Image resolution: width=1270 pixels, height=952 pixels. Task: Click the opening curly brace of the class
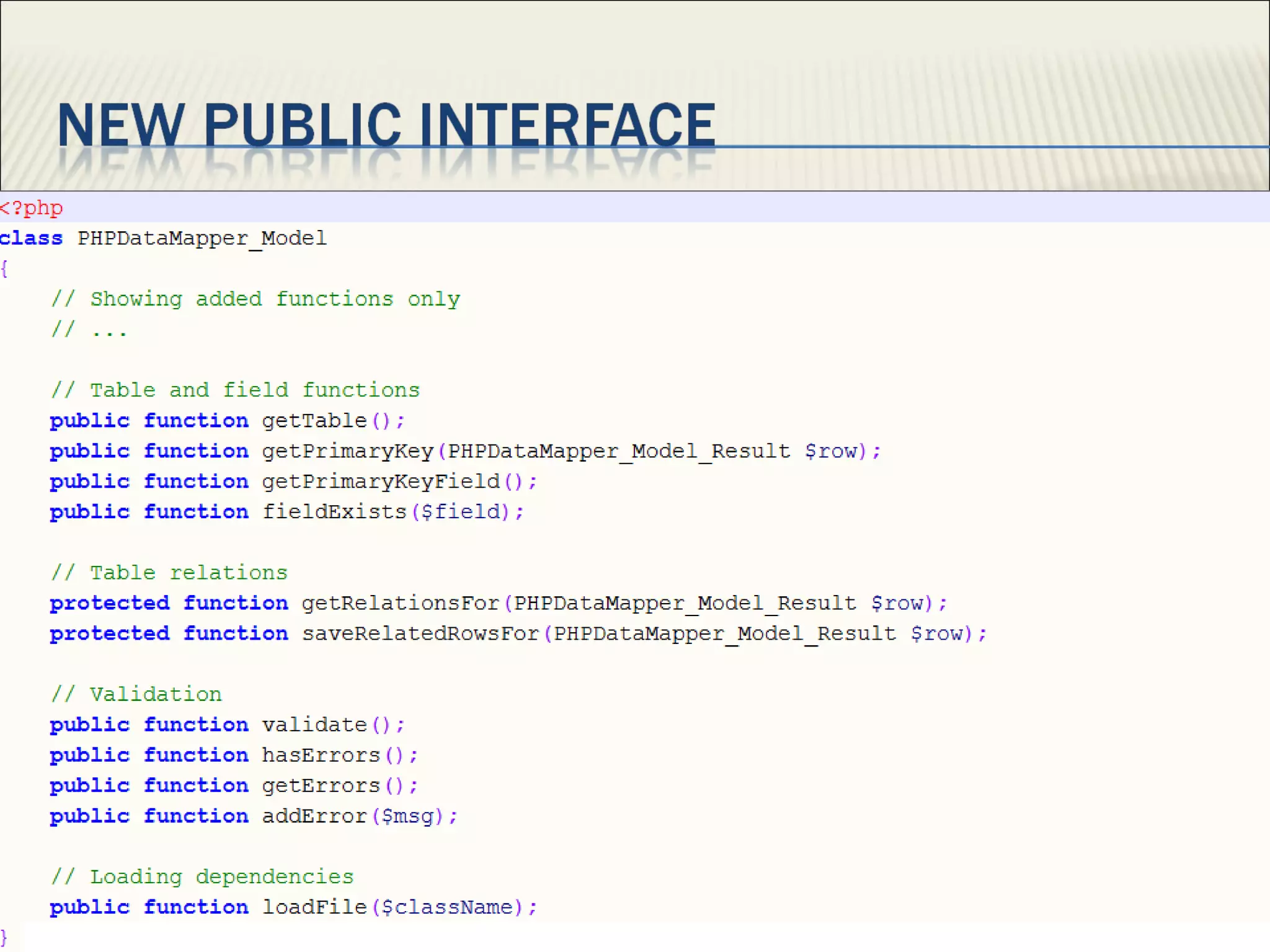click(x=4, y=269)
